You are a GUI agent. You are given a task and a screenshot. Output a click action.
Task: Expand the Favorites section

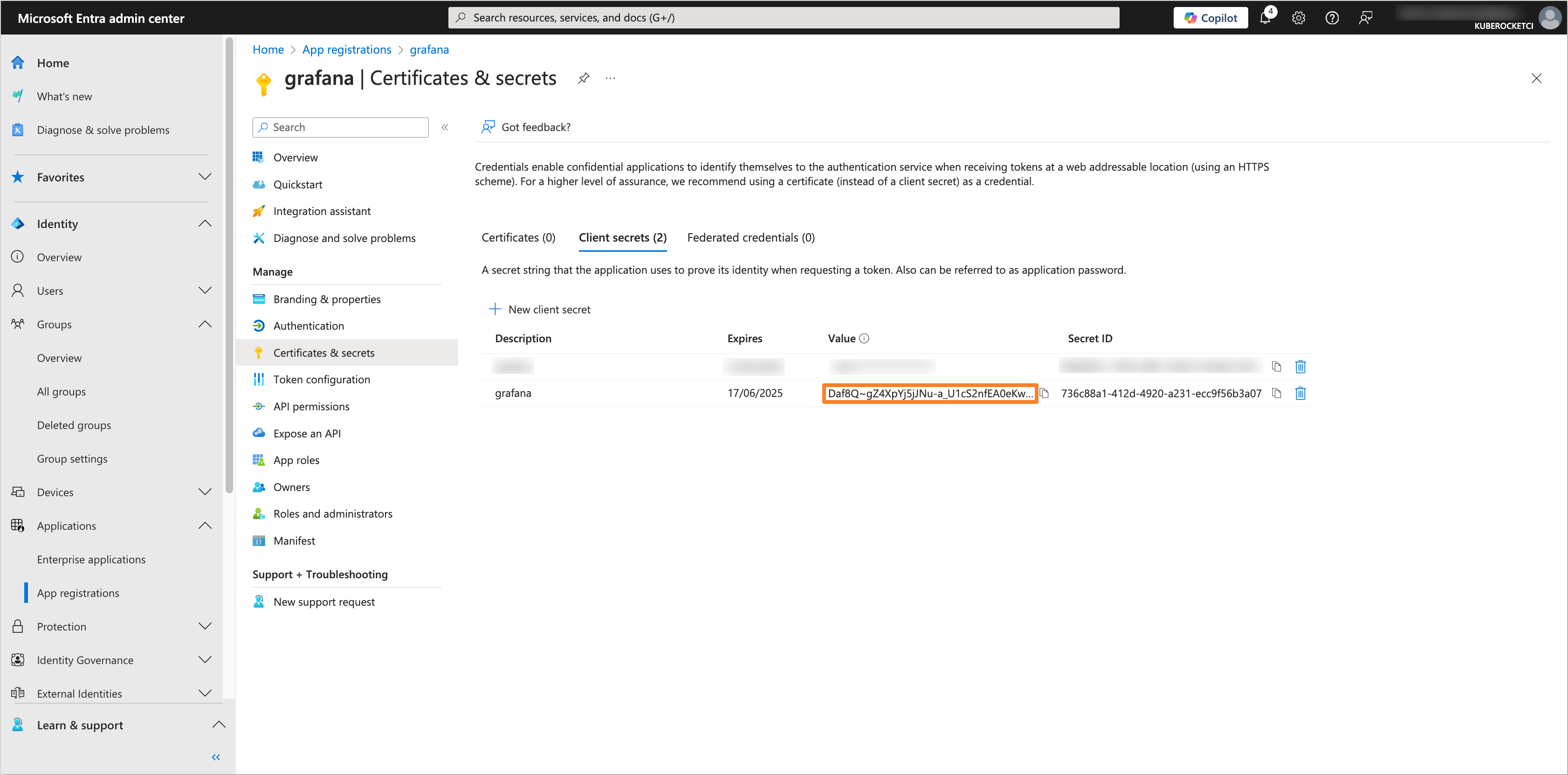[x=205, y=177]
